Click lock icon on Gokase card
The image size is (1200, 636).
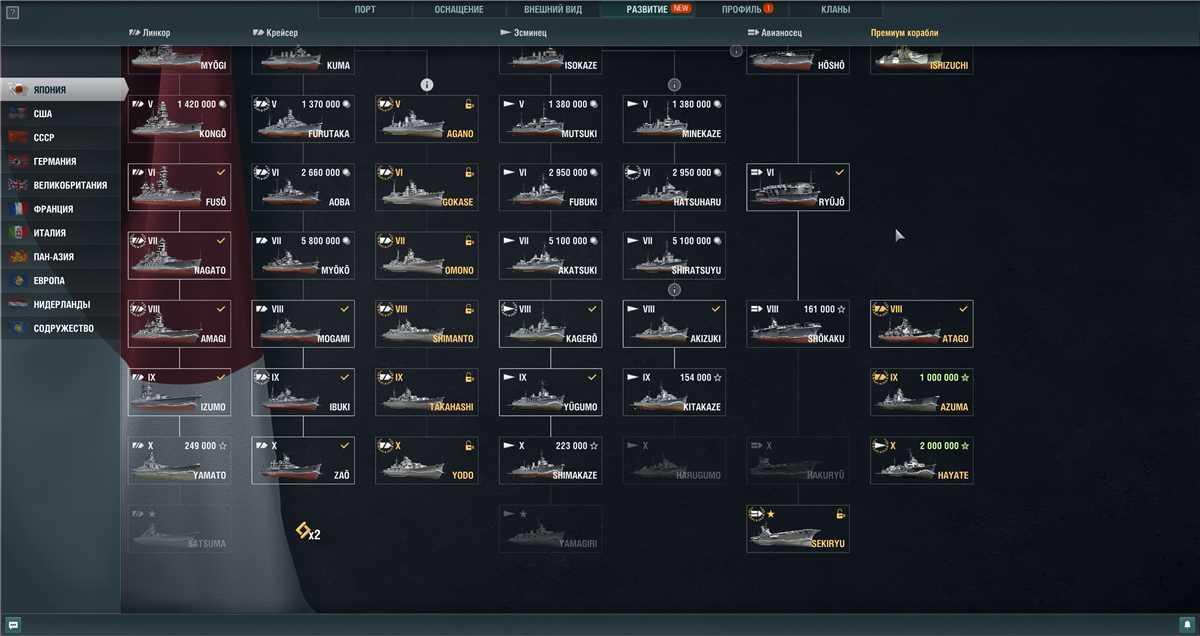(468, 172)
